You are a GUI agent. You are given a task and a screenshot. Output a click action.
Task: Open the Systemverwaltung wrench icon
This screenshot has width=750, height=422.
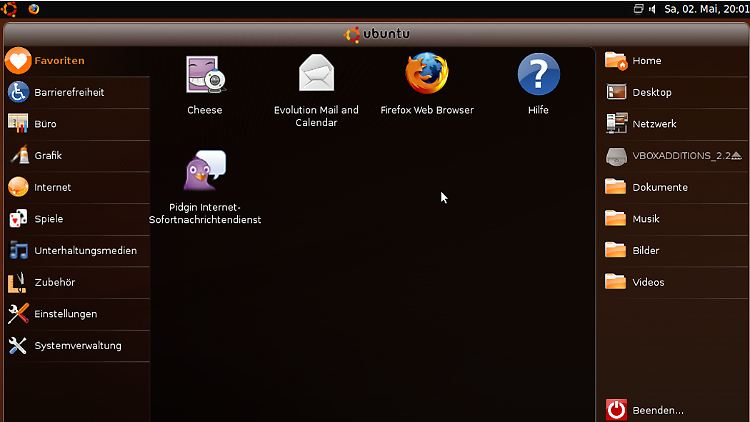click(18, 345)
